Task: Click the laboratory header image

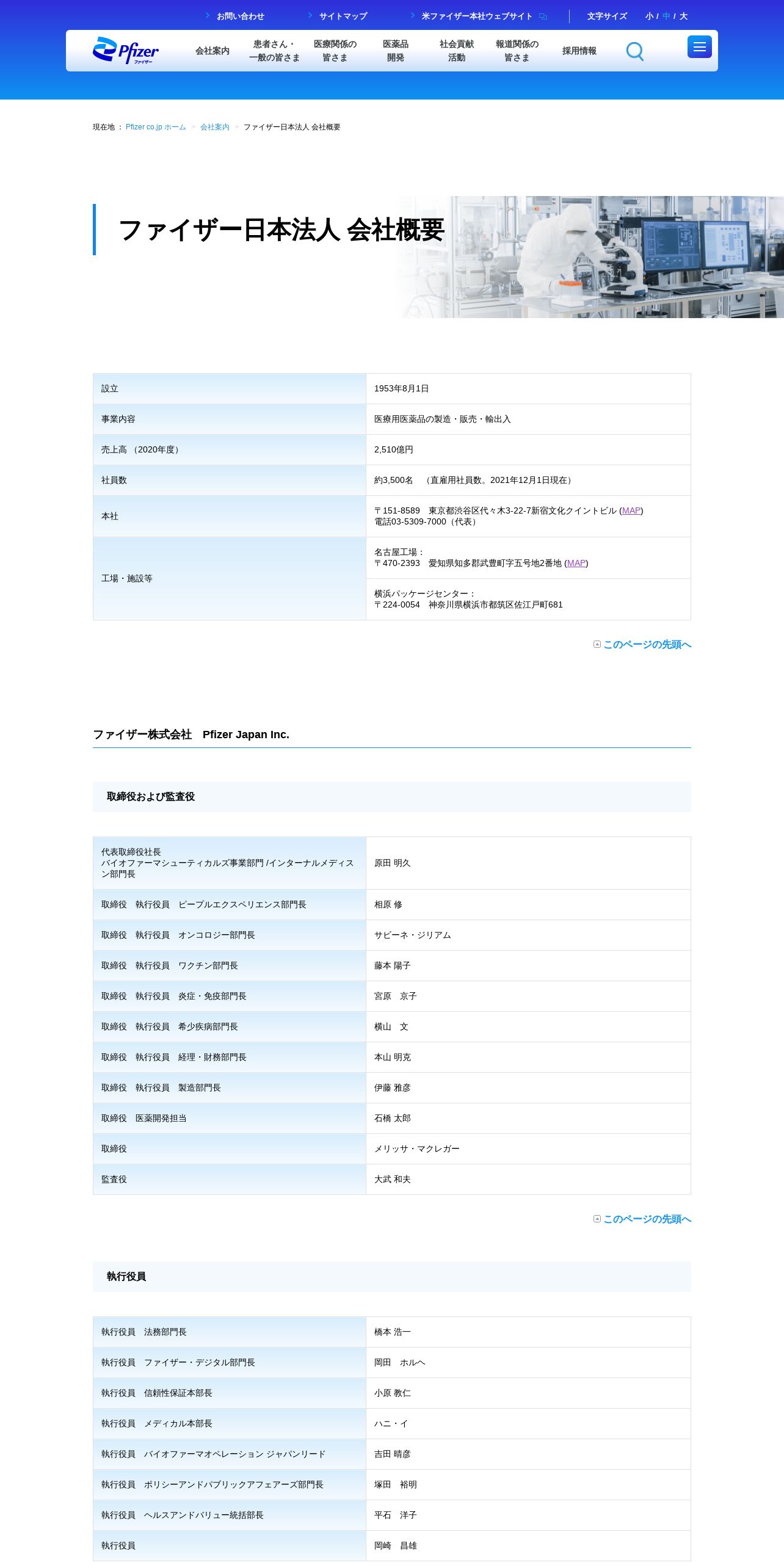Action: pyautogui.click(x=589, y=256)
